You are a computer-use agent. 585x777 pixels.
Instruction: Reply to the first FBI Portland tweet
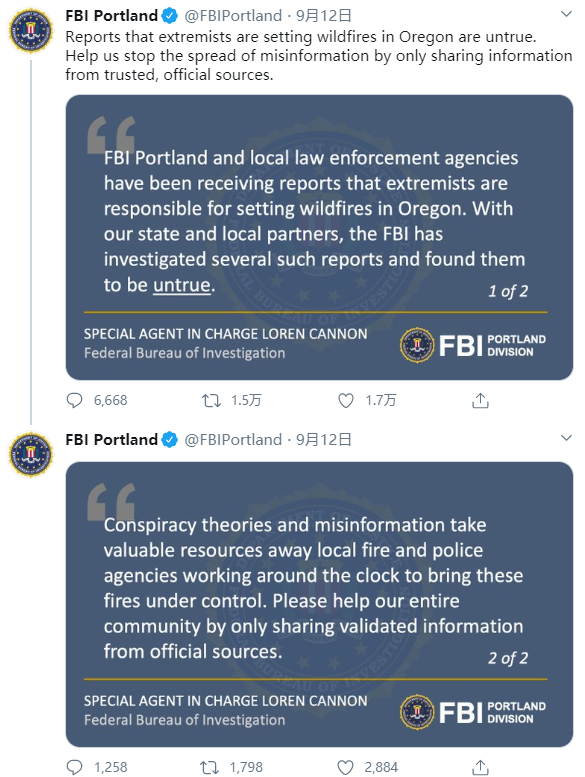pyautogui.click(x=74, y=400)
